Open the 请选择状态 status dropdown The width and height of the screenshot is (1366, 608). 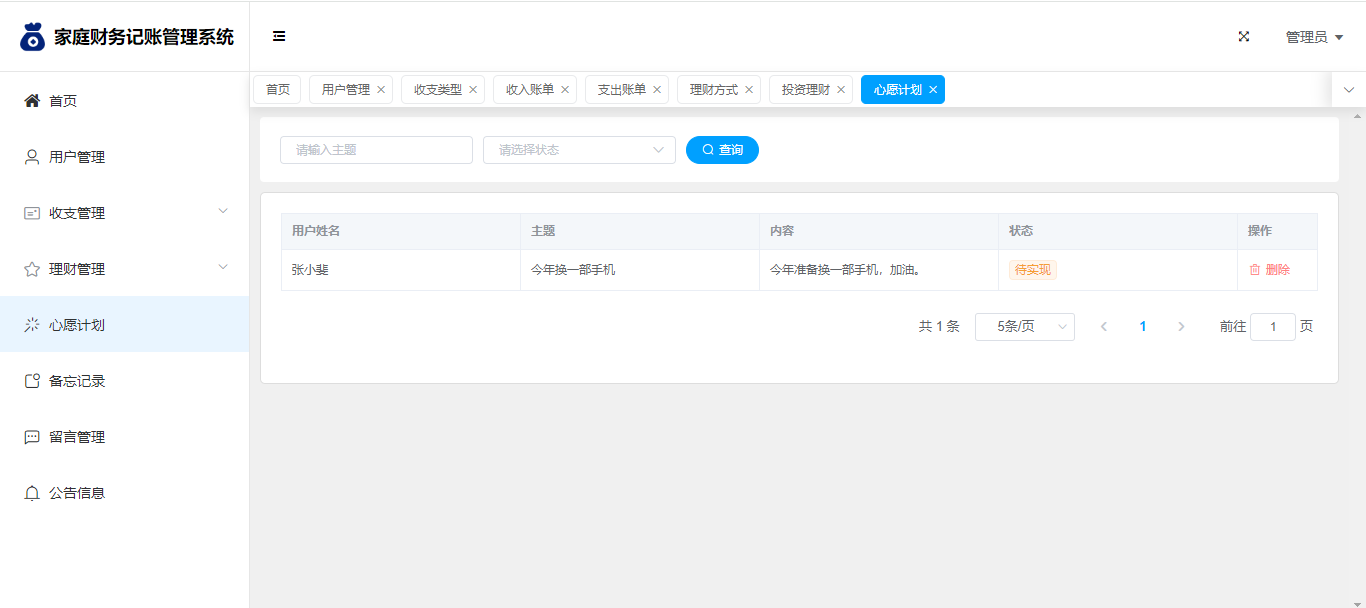tap(579, 150)
